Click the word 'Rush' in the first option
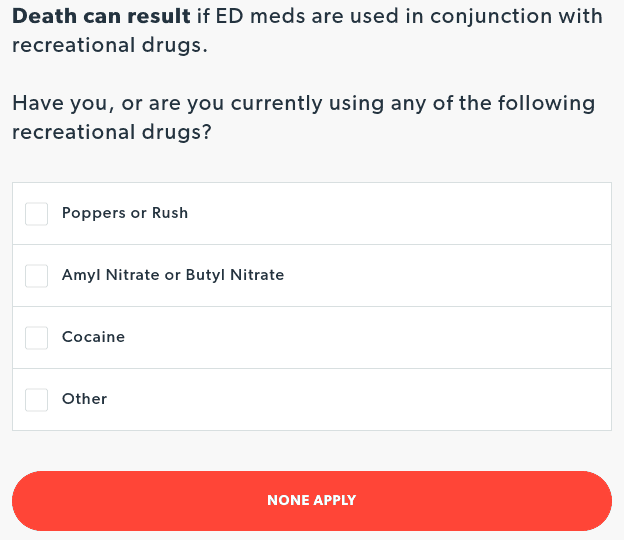The height and width of the screenshot is (540, 624). (x=168, y=213)
